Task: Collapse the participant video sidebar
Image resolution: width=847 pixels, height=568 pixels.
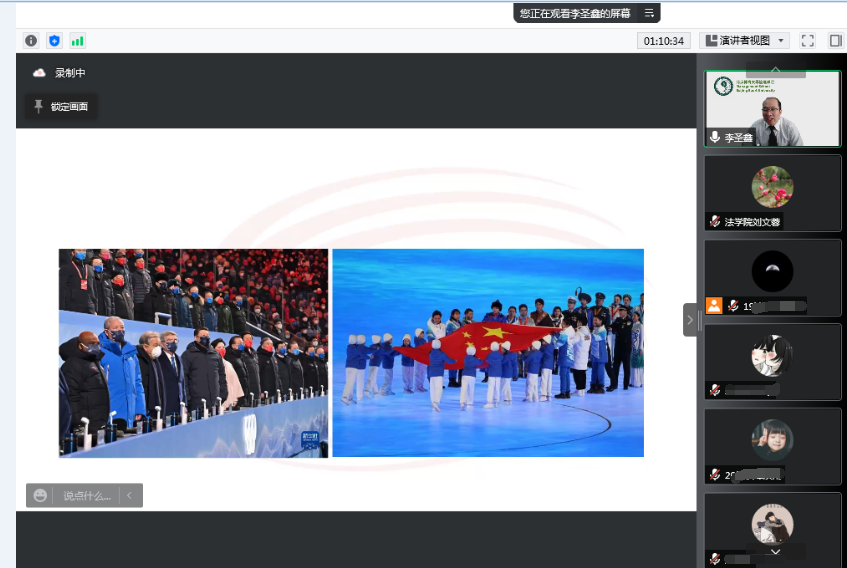Action: tap(690, 320)
